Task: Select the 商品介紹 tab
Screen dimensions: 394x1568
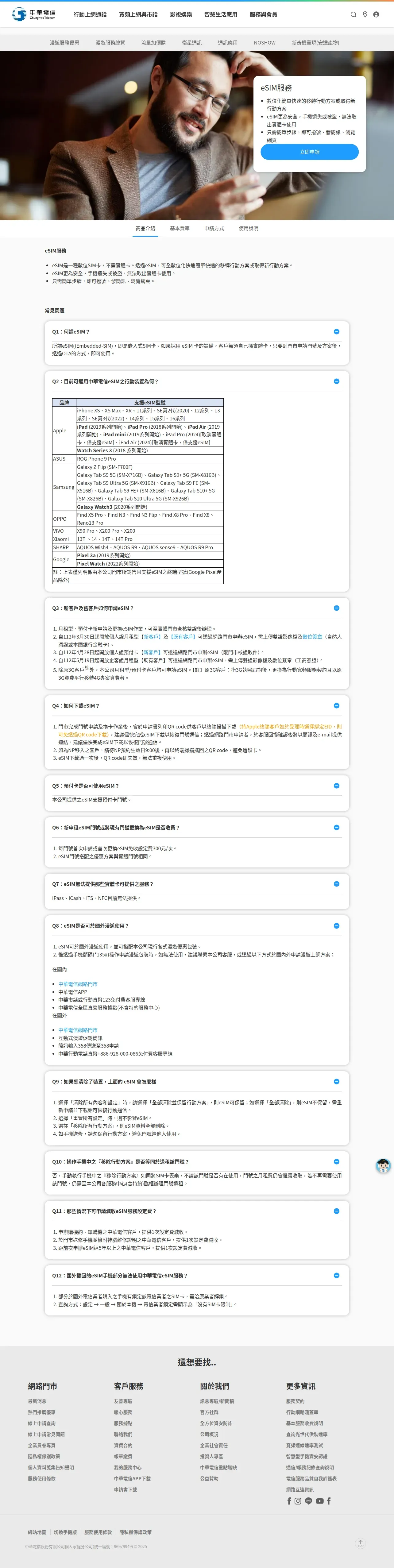Action: point(145,228)
